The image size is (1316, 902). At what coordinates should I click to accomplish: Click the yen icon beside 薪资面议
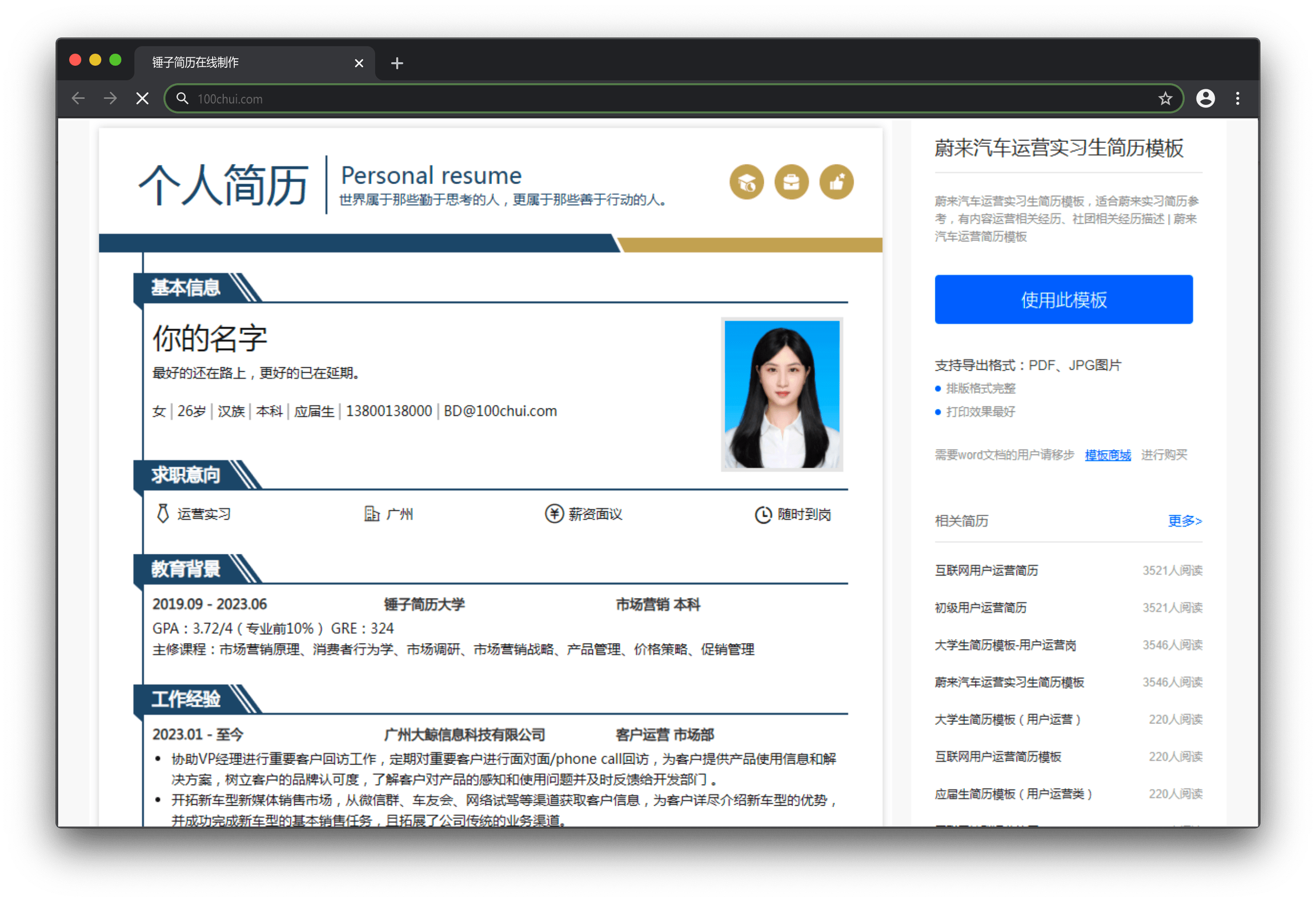coord(554,514)
